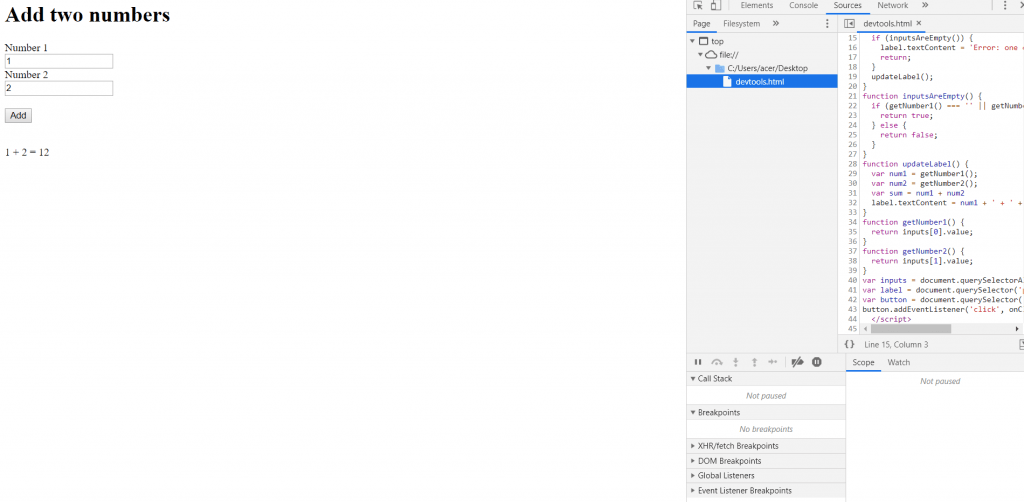Click the step over function icon
This screenshot has width=1024, height=502.
(716, 362)
